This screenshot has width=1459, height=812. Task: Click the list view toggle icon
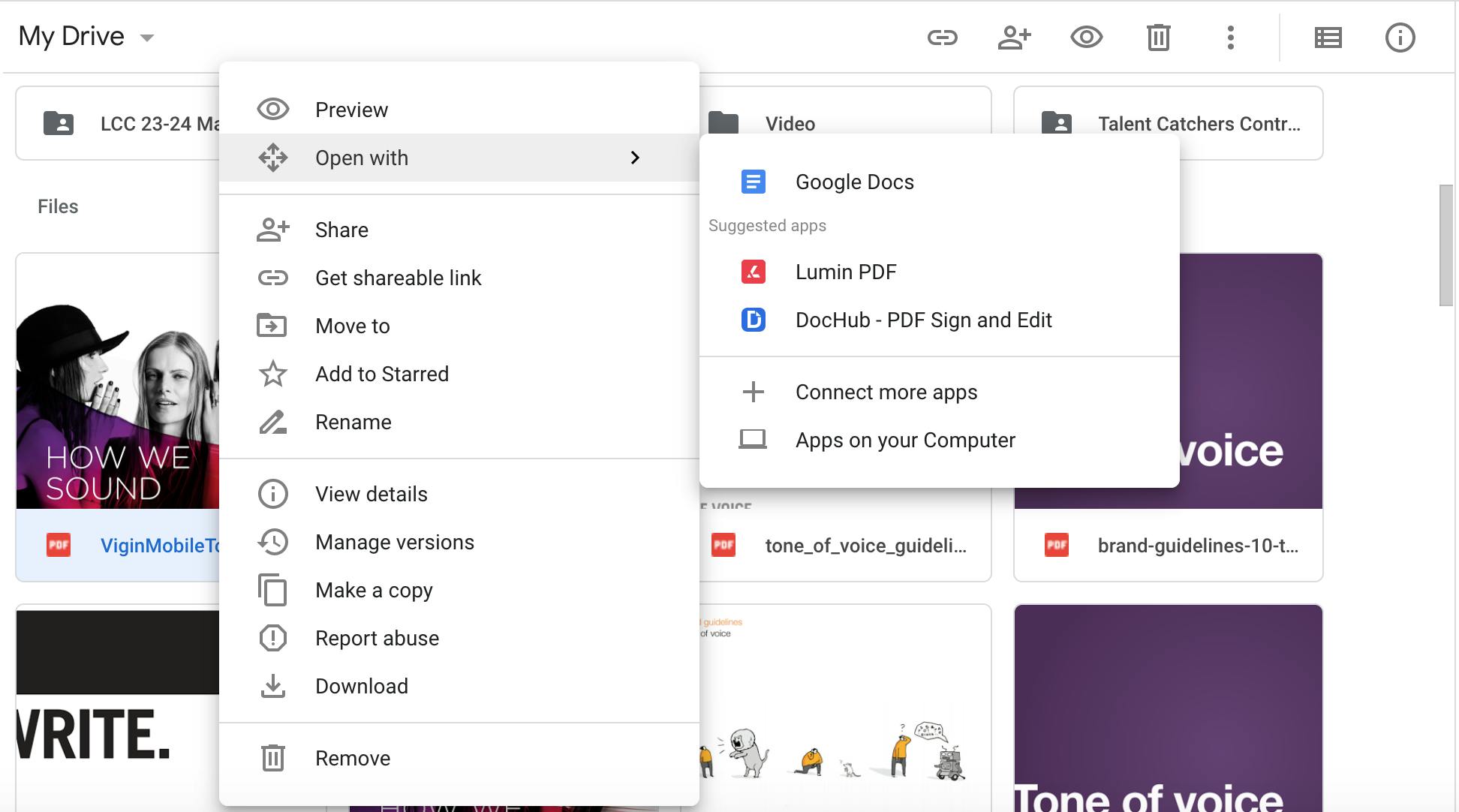coord(1326,36)
